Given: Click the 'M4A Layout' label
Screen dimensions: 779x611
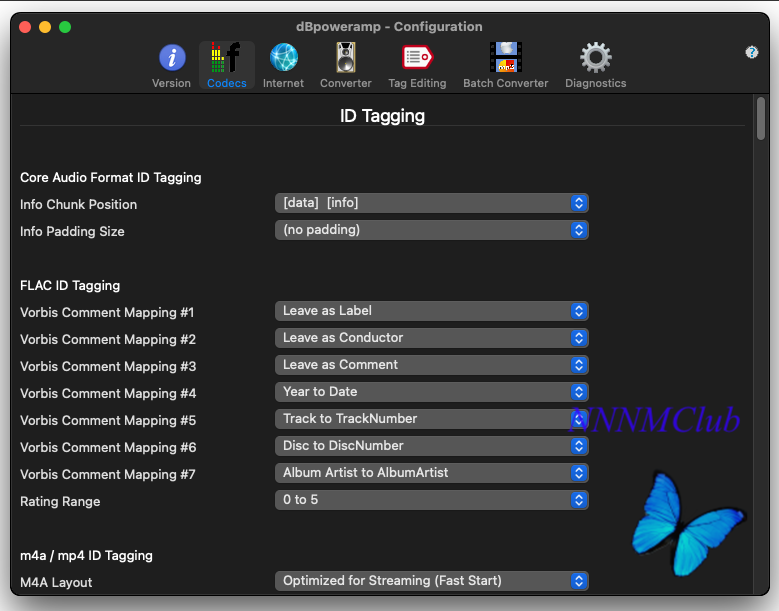Looking at the screenshot, I should pyautogui.click(x=56, y=583).
